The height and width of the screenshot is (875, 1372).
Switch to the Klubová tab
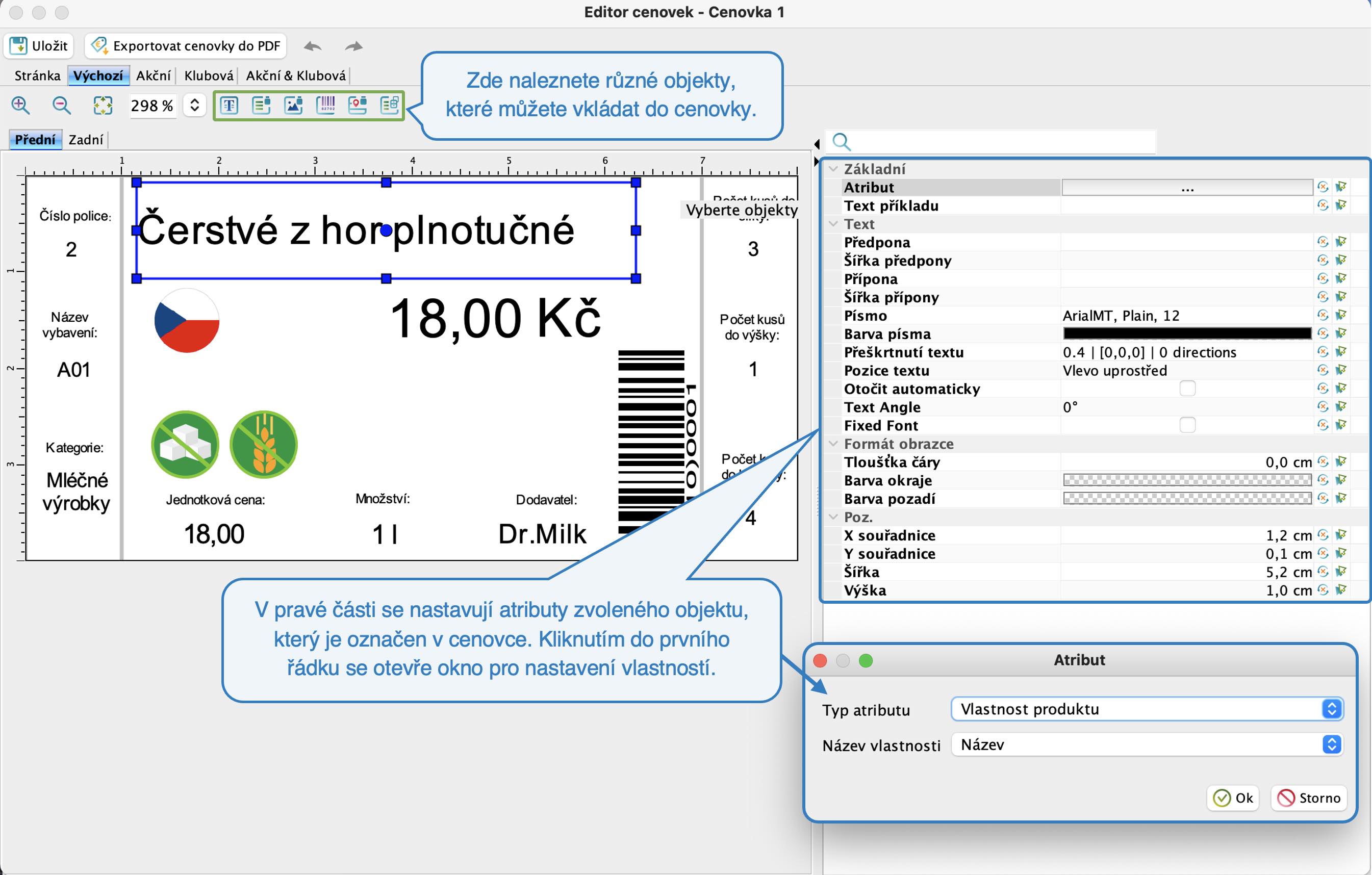pos(209,76)
